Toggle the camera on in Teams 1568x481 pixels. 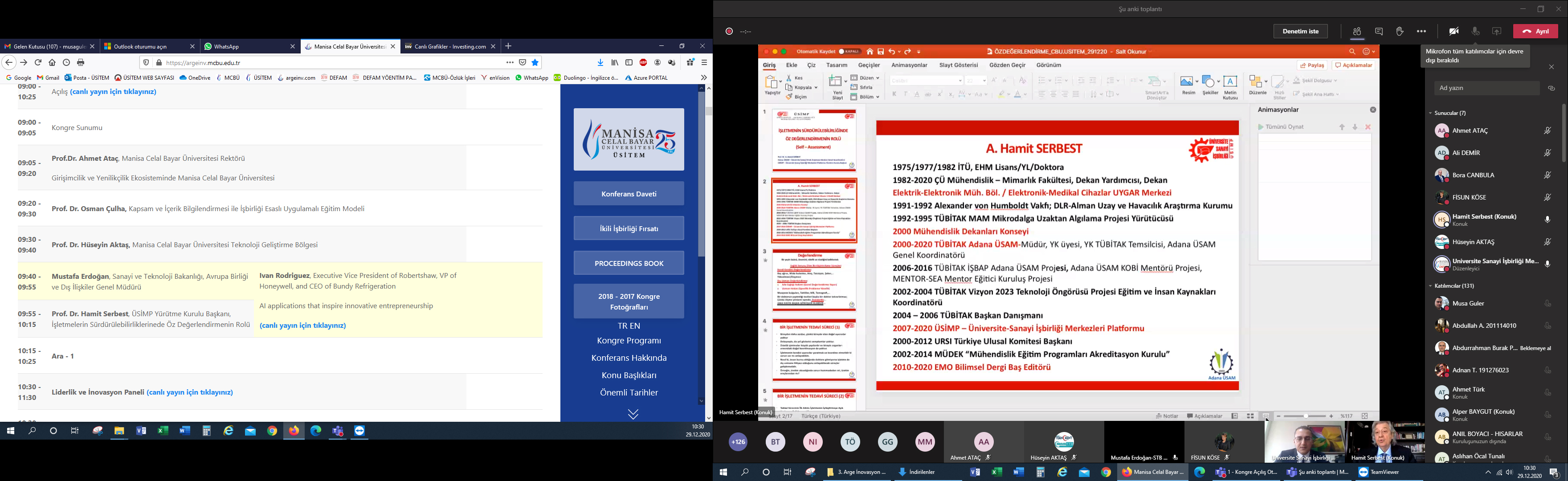1454,32
